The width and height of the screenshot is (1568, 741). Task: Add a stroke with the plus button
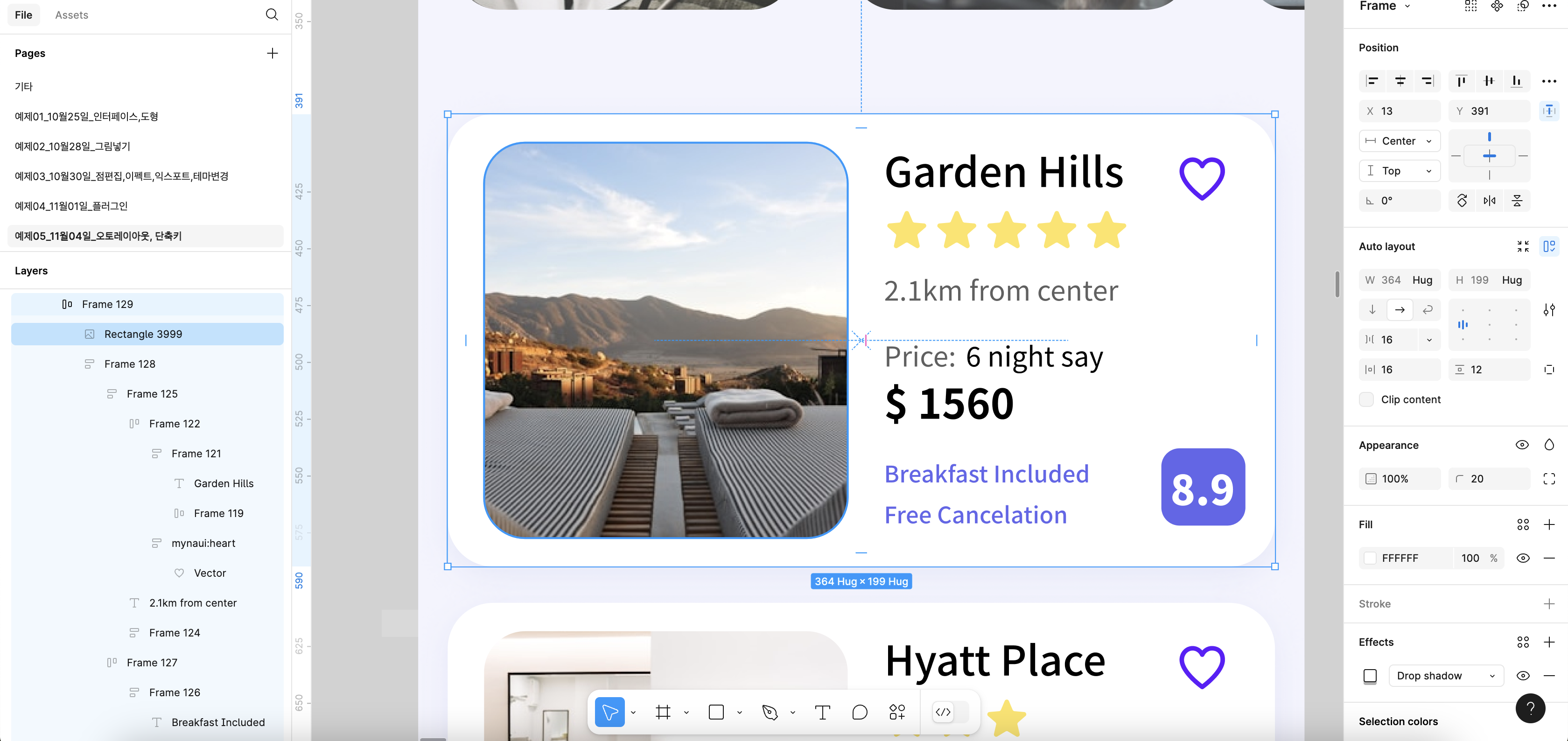(1549, 604)
